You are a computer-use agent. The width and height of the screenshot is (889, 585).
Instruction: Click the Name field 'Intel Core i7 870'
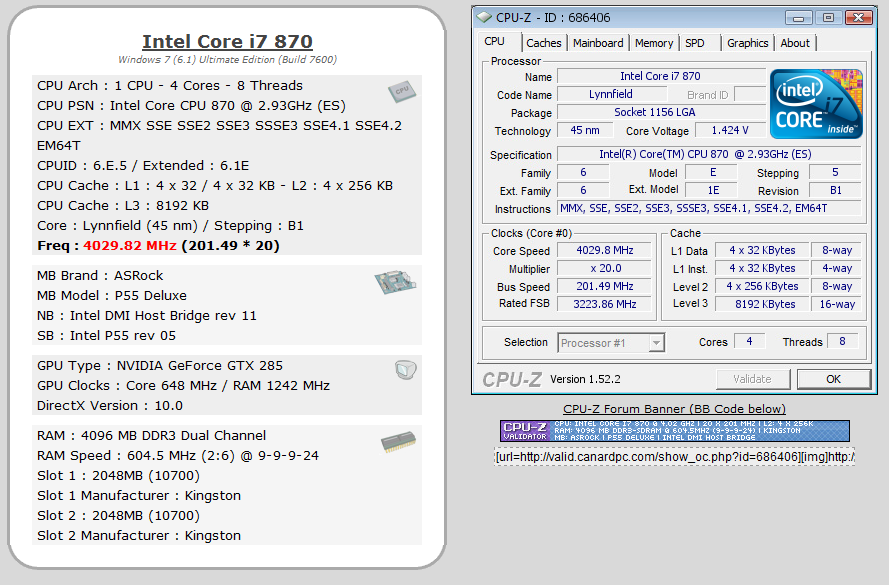pyautogui.click(x=661, y=76)
